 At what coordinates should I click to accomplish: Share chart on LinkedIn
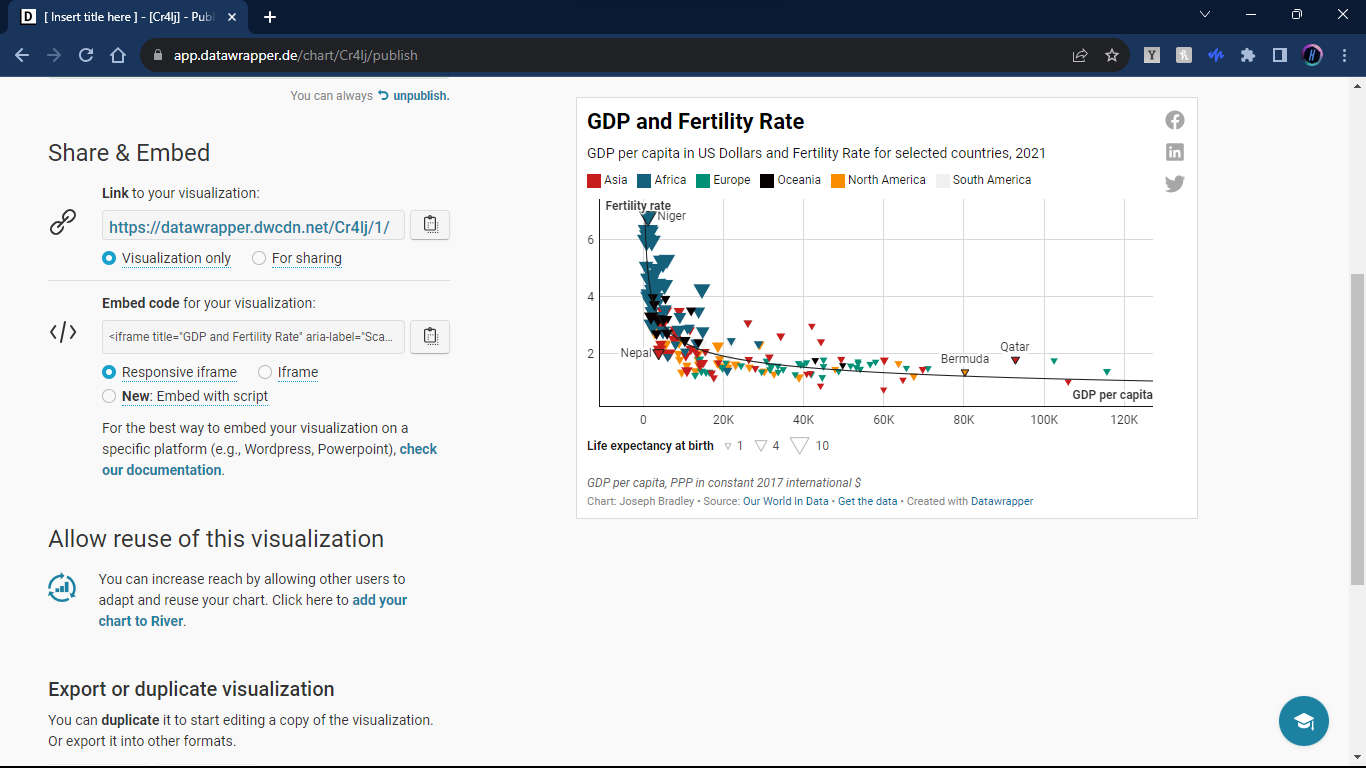click(x=1175, y=152)
